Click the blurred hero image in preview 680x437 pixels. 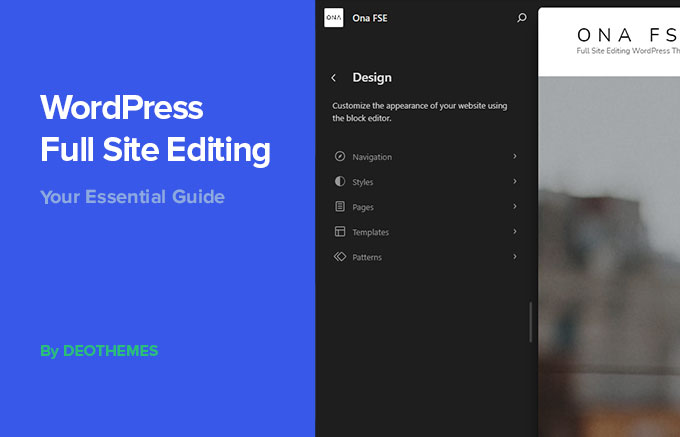(609, 257)
